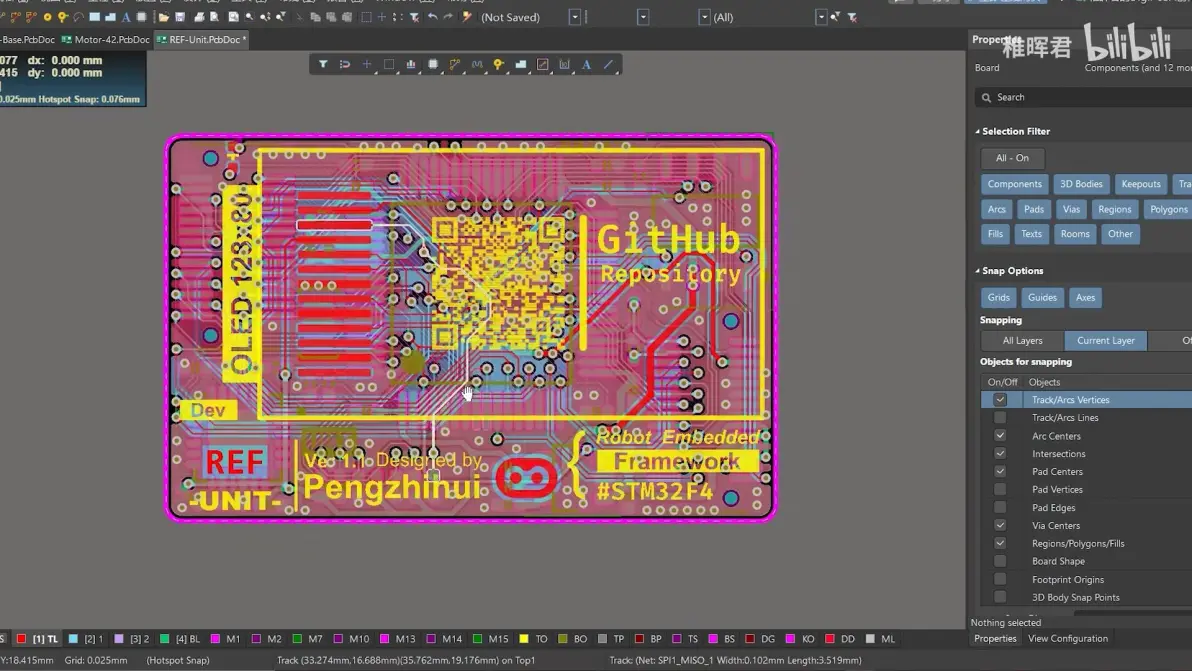Open the (Not Saved) dropdown arrow
Screen dimensions: 1192x671
click(x=575, y=17)
